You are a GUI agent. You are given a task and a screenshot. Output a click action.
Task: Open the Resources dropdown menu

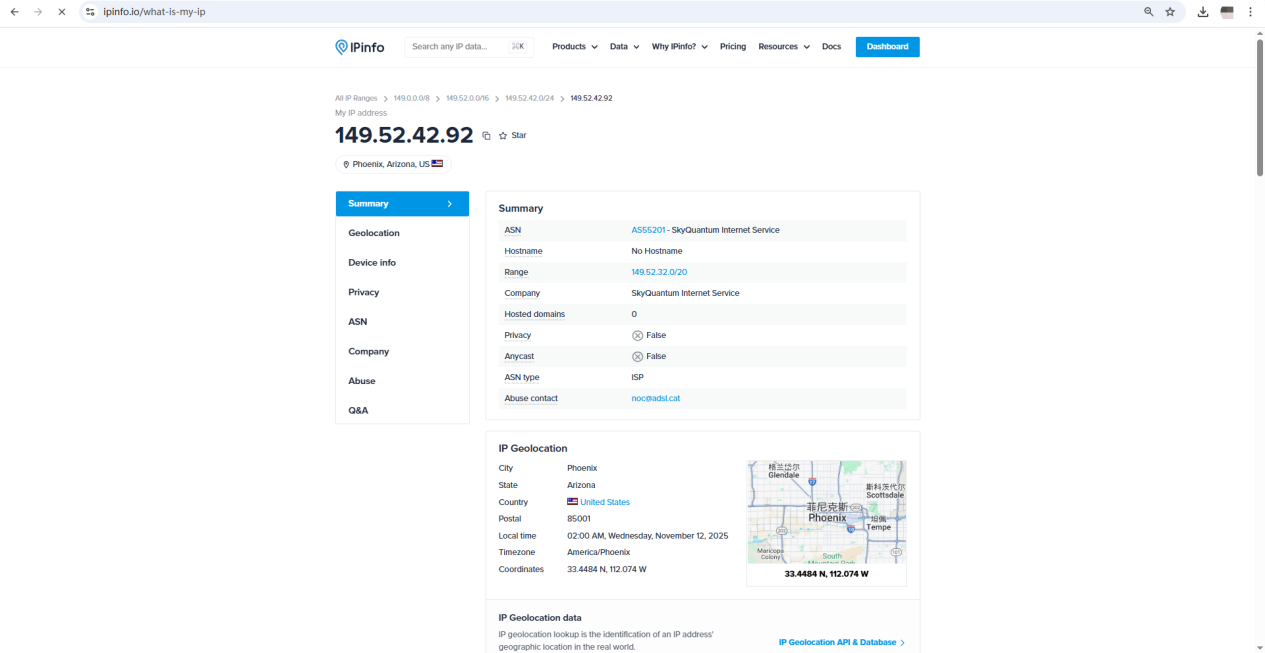click(x=783, y=47)
